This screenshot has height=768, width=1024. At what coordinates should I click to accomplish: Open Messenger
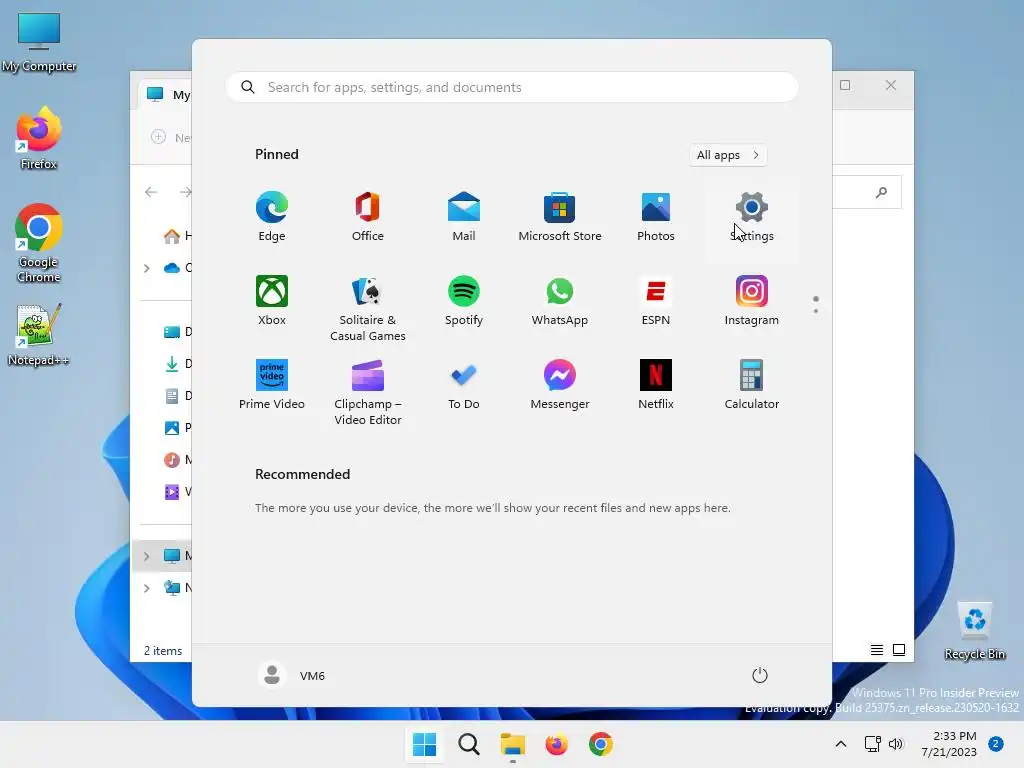click(560, 385)
